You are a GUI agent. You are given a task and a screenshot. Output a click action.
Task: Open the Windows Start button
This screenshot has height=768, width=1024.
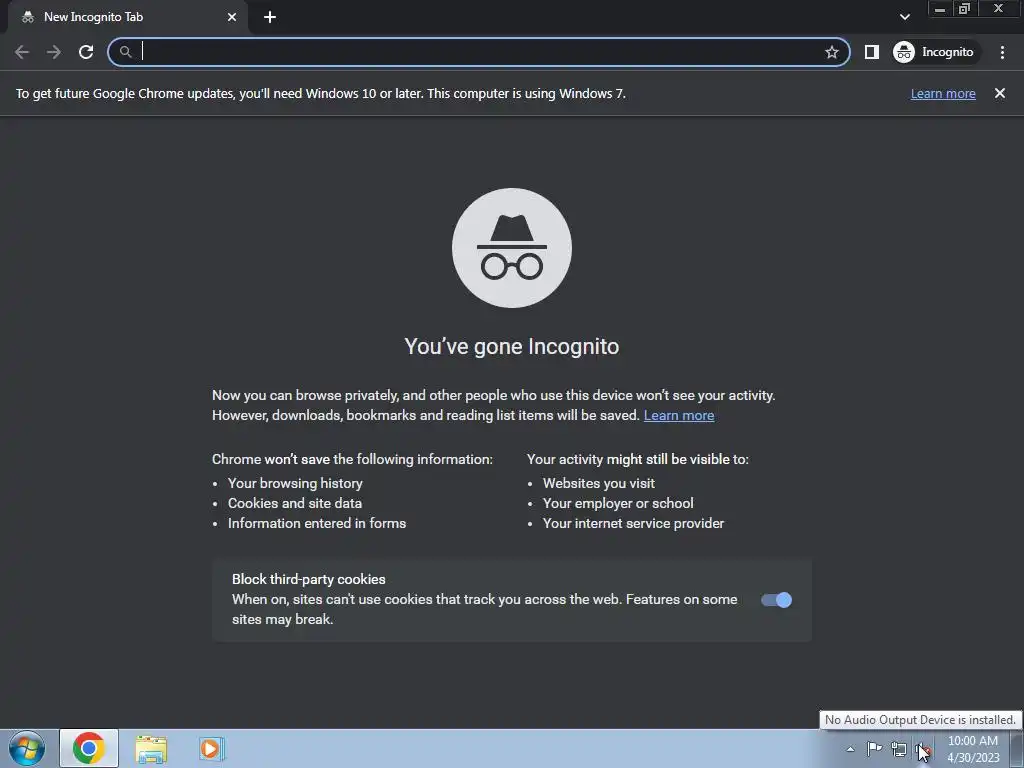coord(27,748)
